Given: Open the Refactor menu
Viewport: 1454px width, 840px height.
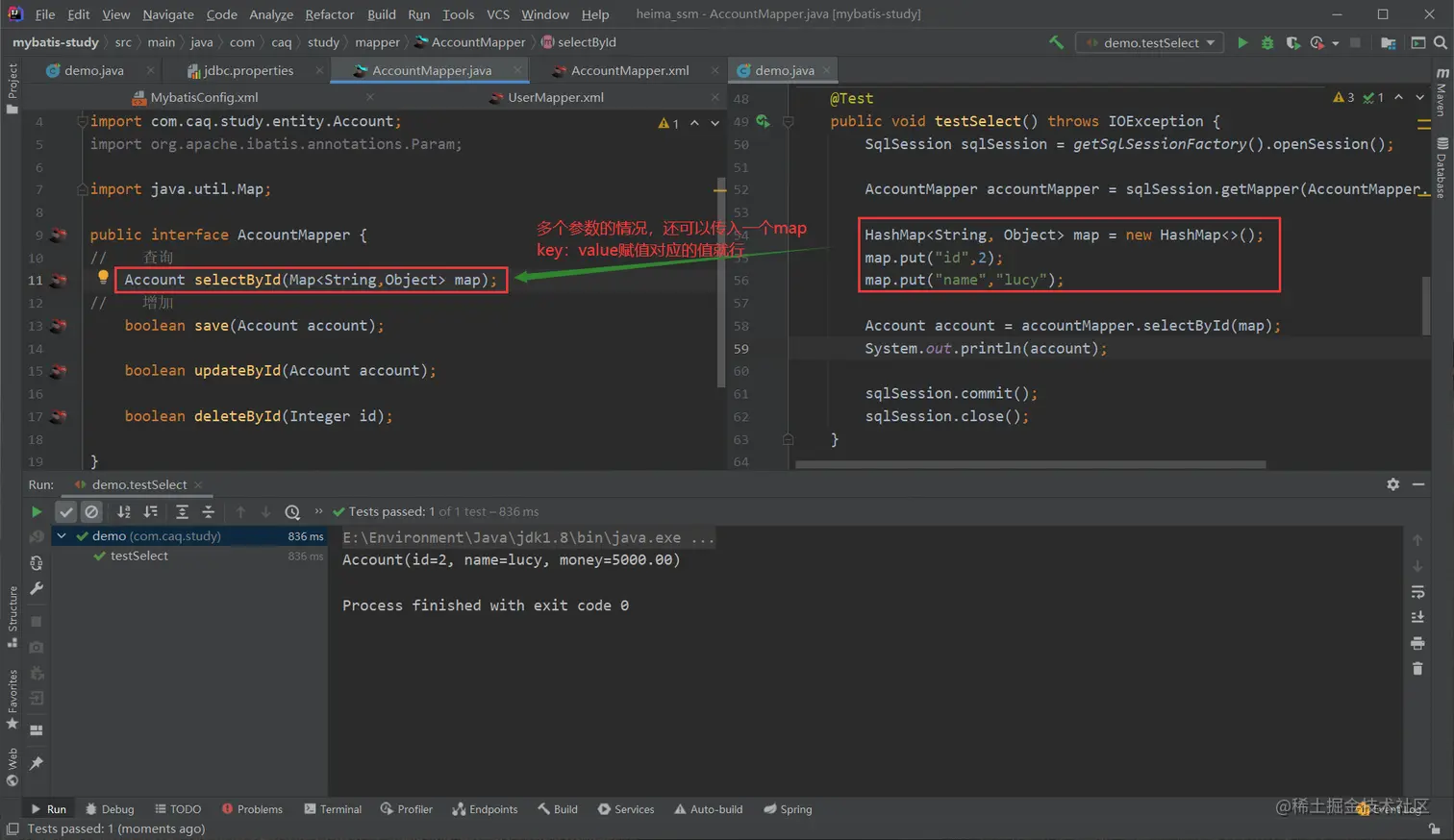Looking at the screenshot, I should click(330, 14).
